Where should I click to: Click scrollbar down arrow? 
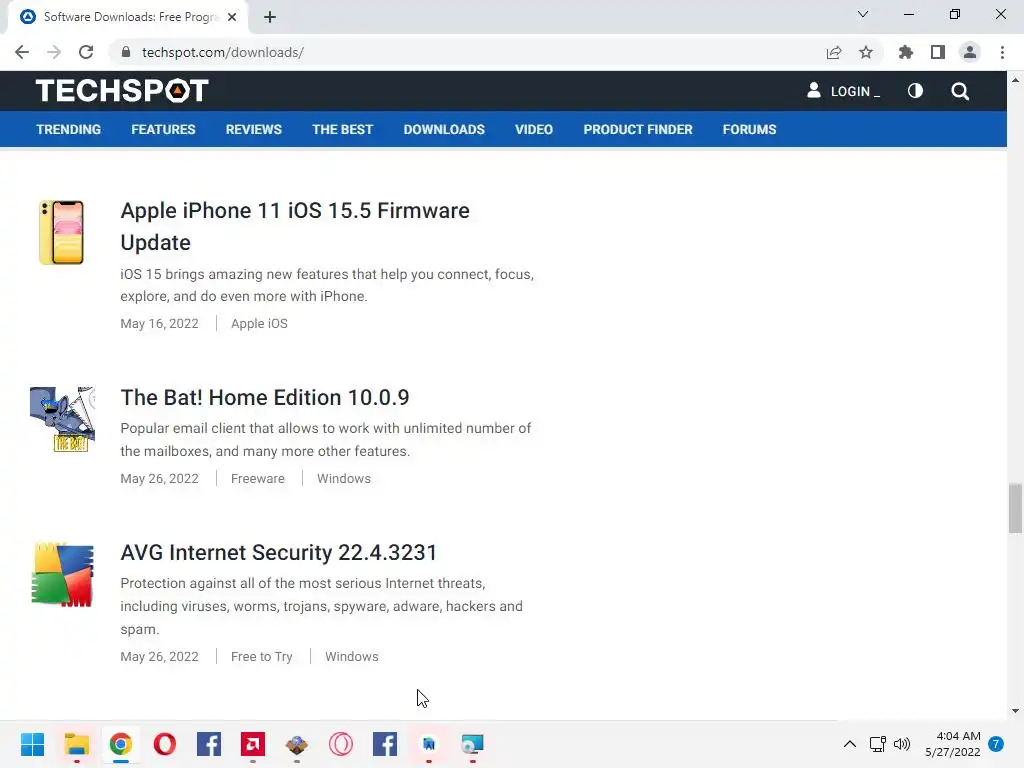tap(1015, 711)
